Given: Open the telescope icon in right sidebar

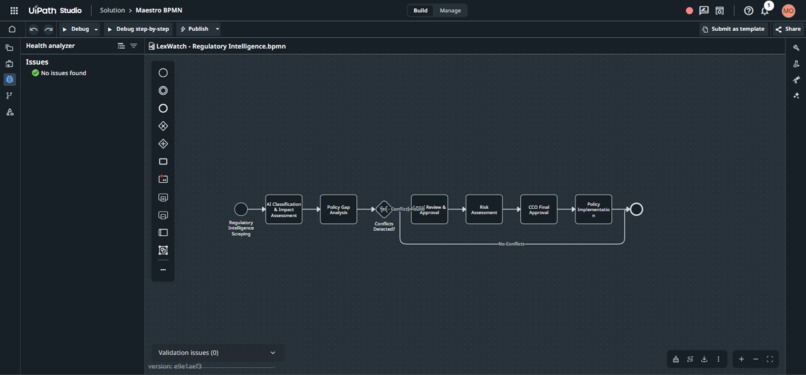Looking at the screenshot, I should 796,80.
